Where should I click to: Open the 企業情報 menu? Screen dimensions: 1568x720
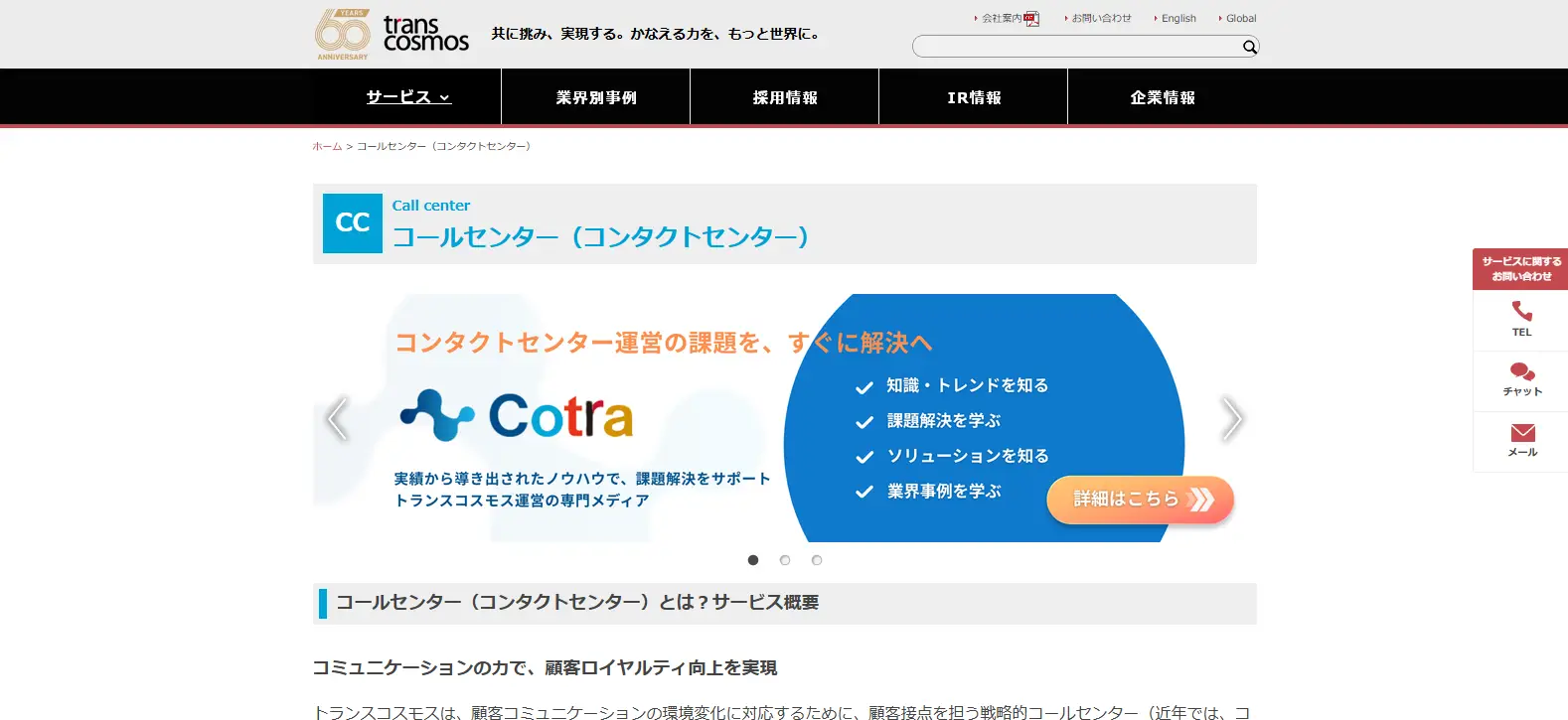[1163, 97]
